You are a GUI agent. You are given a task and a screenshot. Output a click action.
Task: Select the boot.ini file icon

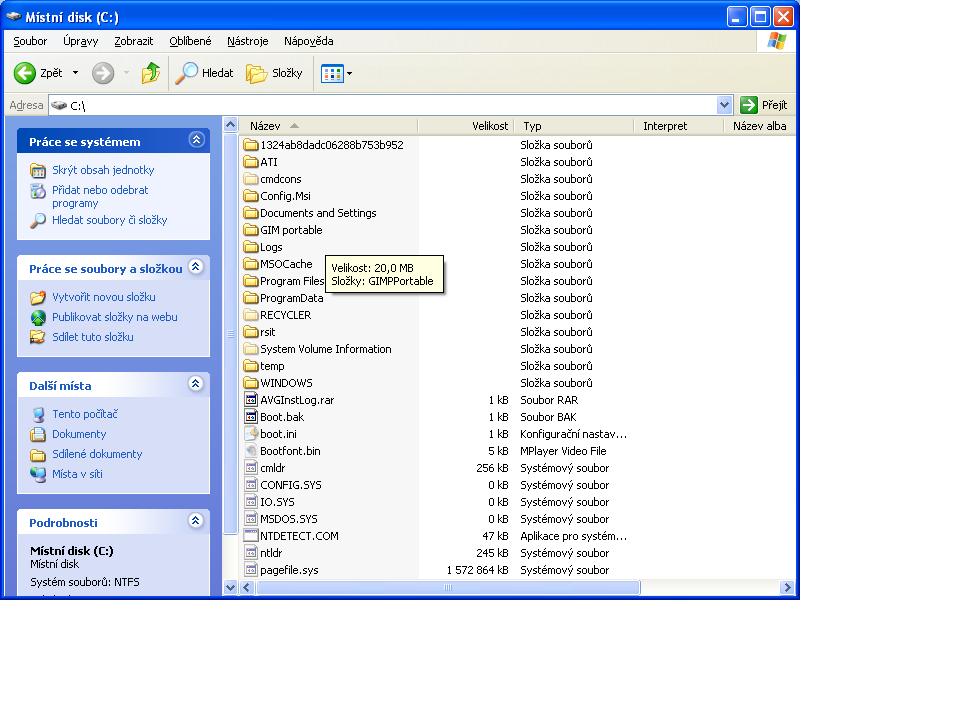tap(251, 434)
